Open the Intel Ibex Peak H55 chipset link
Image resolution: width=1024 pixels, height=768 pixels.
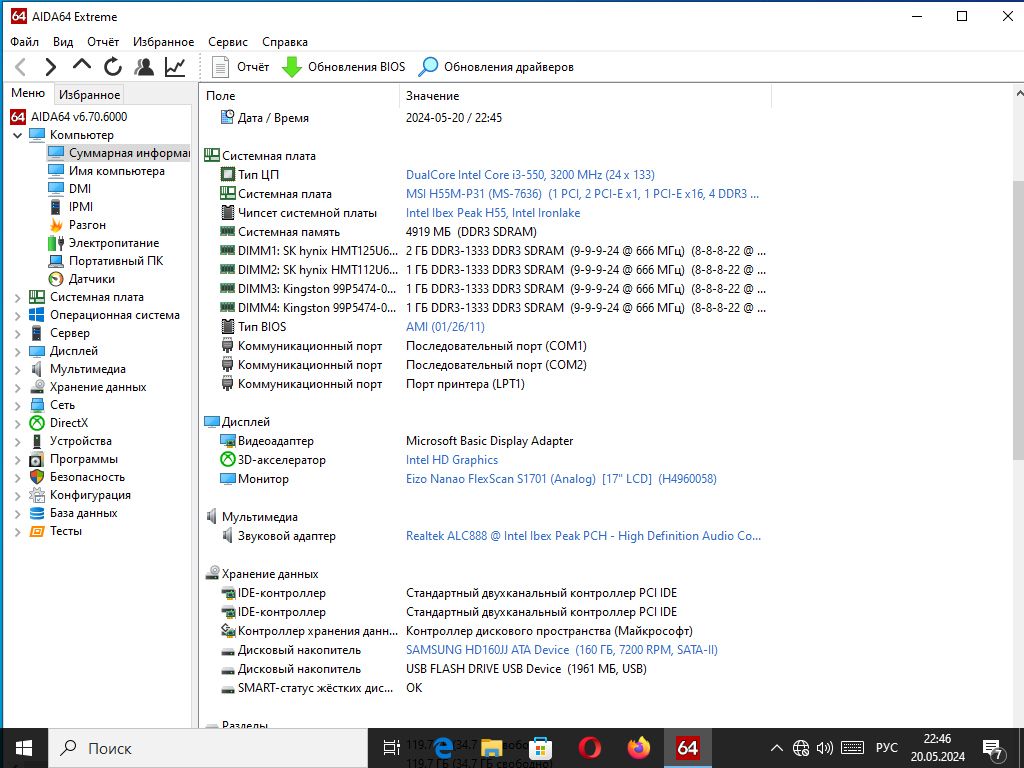point(493,212)
